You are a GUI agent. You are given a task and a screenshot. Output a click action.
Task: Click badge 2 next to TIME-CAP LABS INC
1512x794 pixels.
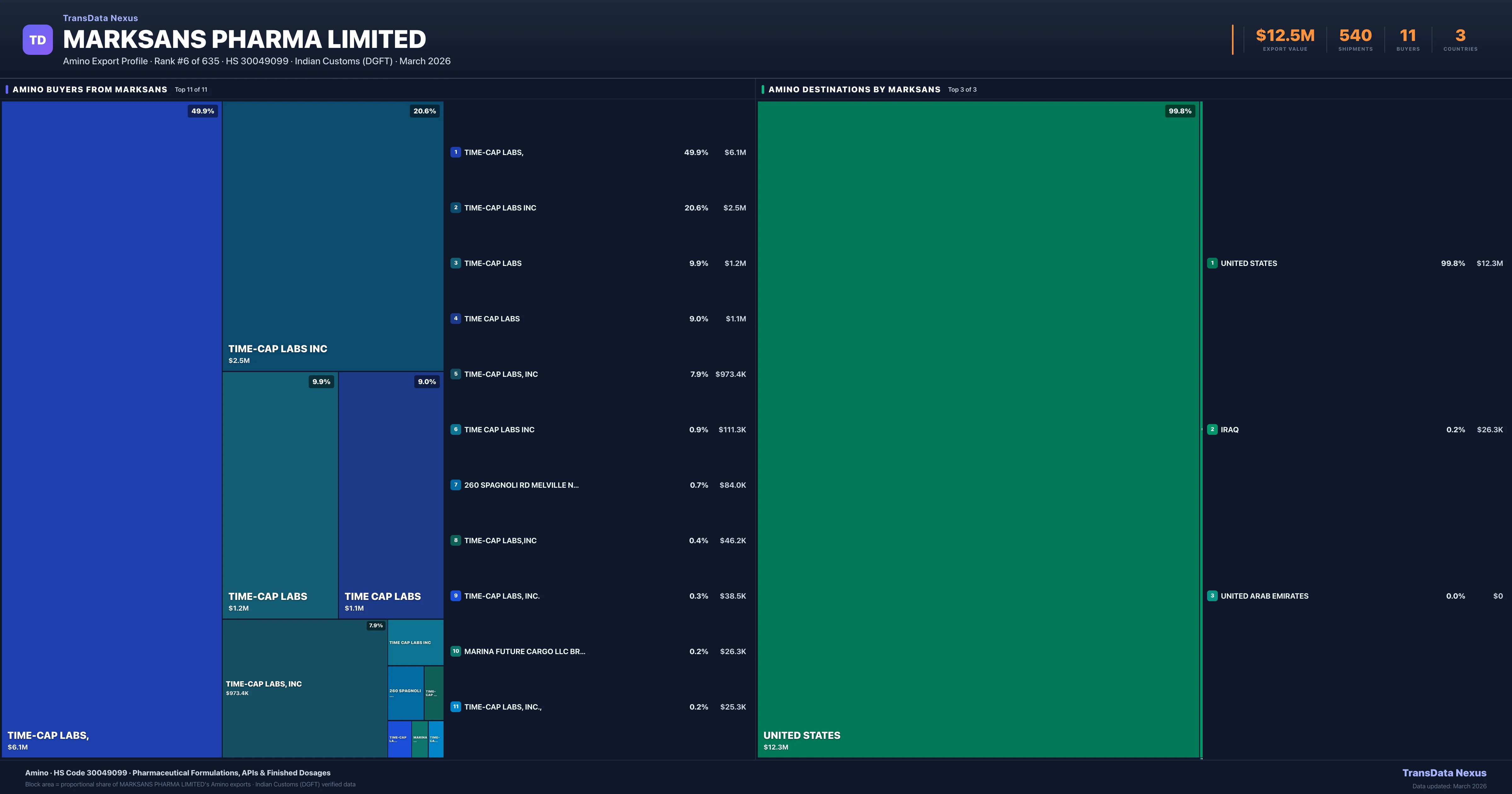coord(456,207)
